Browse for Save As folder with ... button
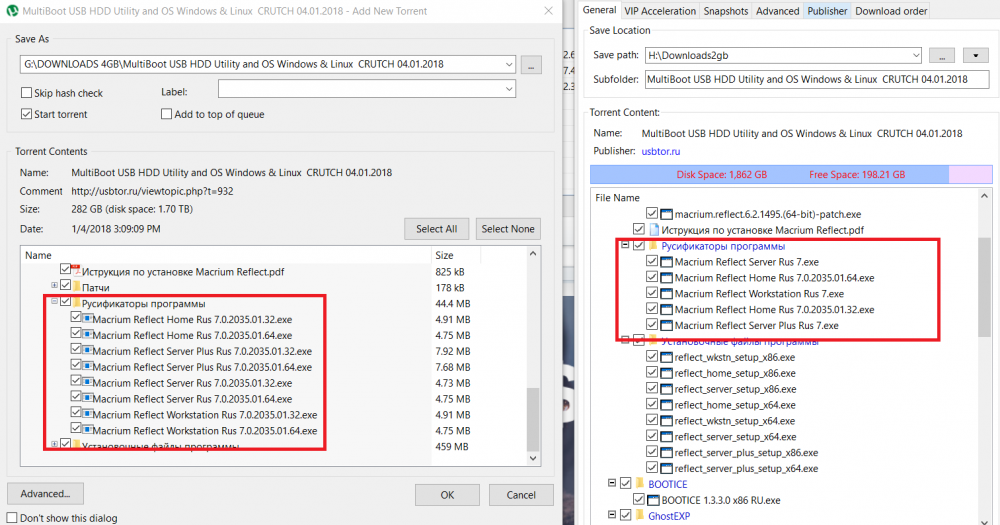 click(x=531, y=65)
